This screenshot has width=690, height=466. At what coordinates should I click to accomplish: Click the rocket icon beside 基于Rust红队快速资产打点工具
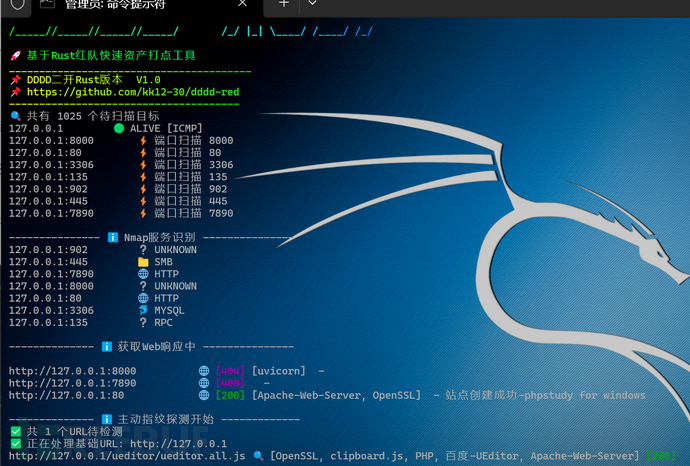click(x=16, y=55)
